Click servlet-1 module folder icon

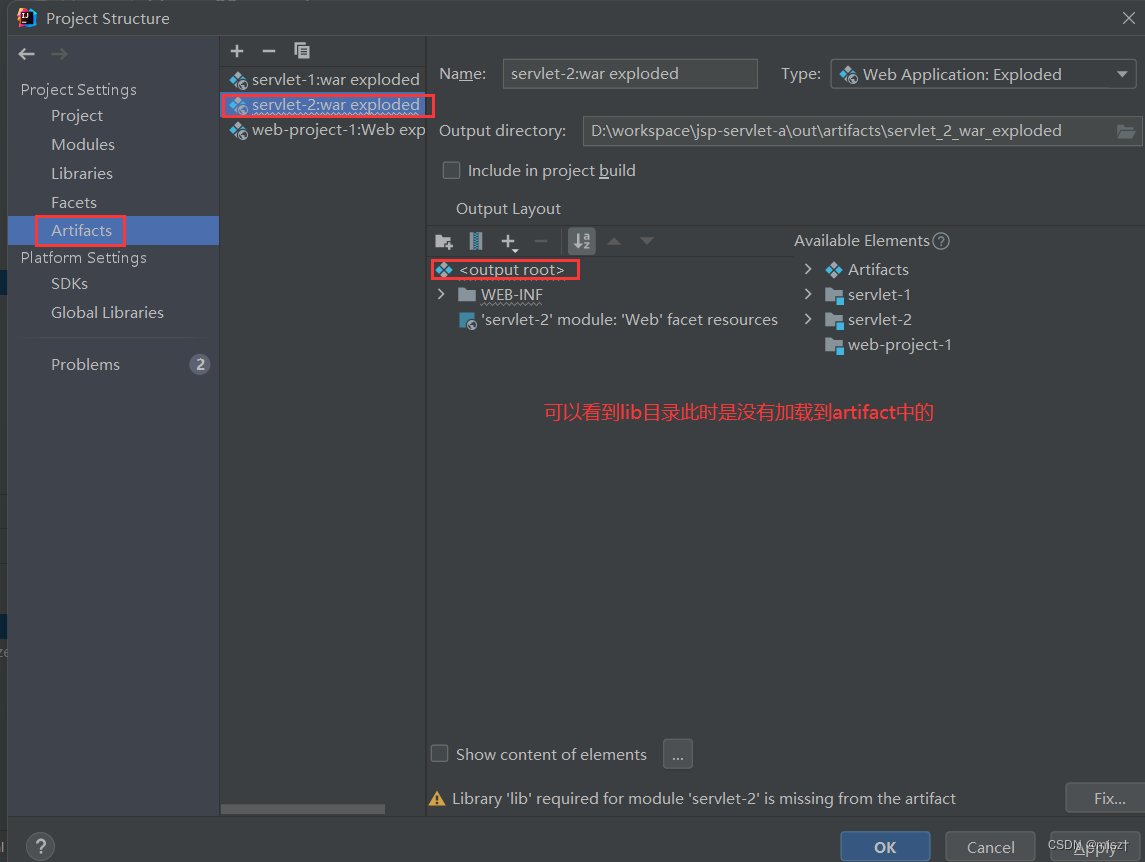[x=834, y=295]
